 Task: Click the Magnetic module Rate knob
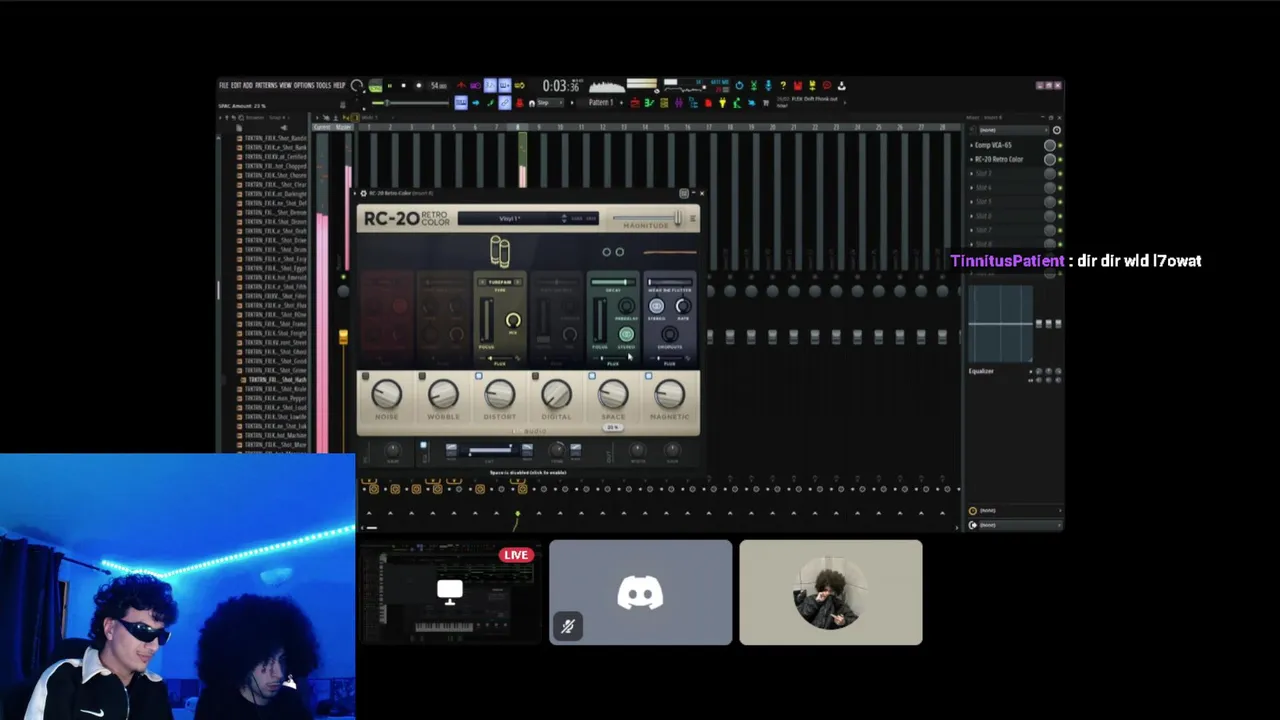(x=683, y=306)
